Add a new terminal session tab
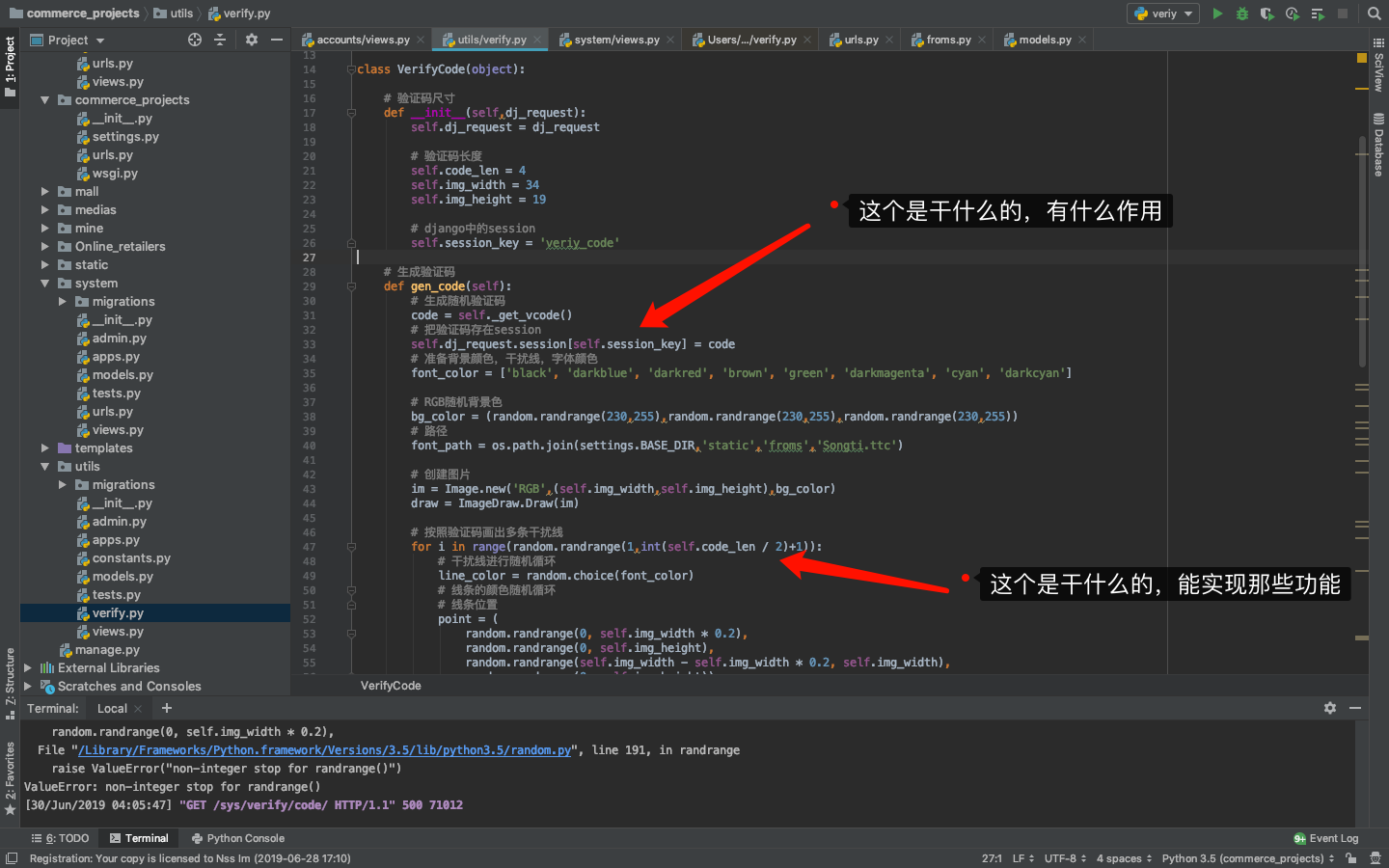 click(167, 708)
